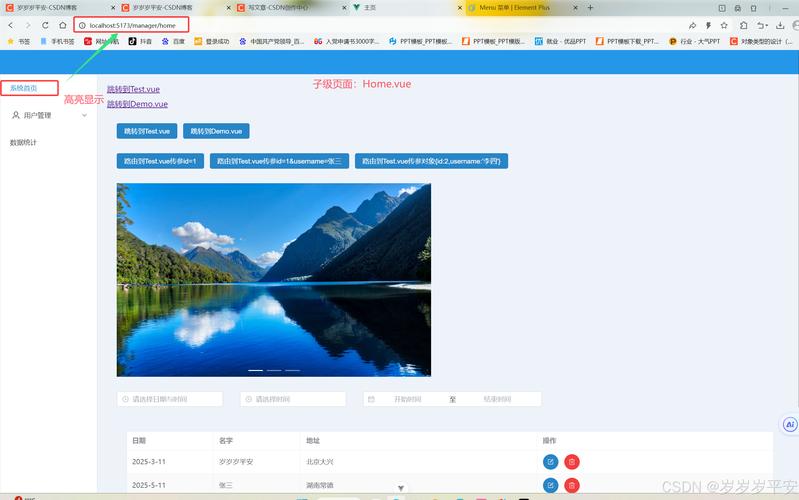This screenshot has width=799, height=500.
Task: Close the Menu 菜单 Element Plus tab
Action: (575, 8)
